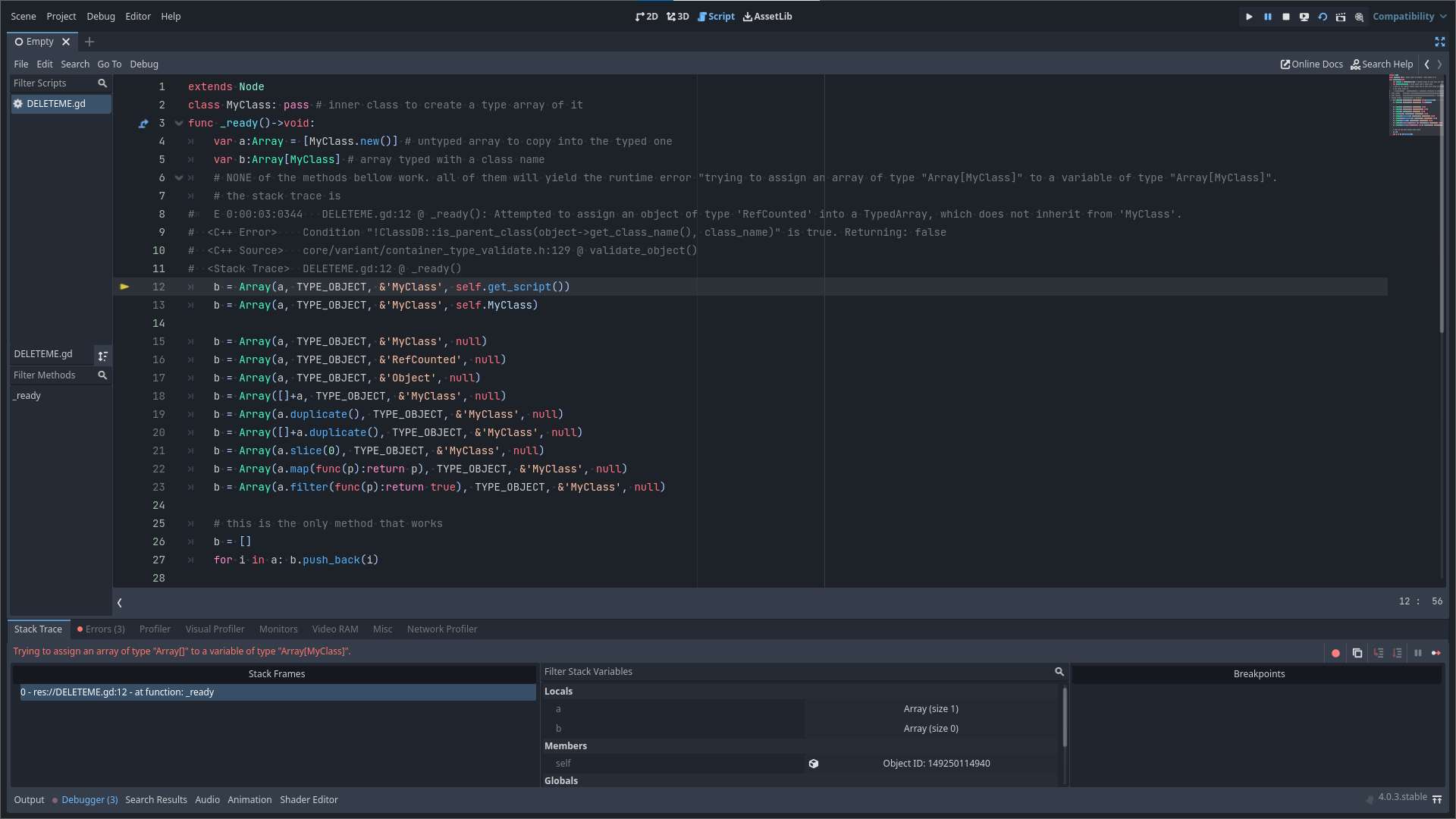Collapse the comment block on line 6
The image size is (1456, 819).
(179, 177)
